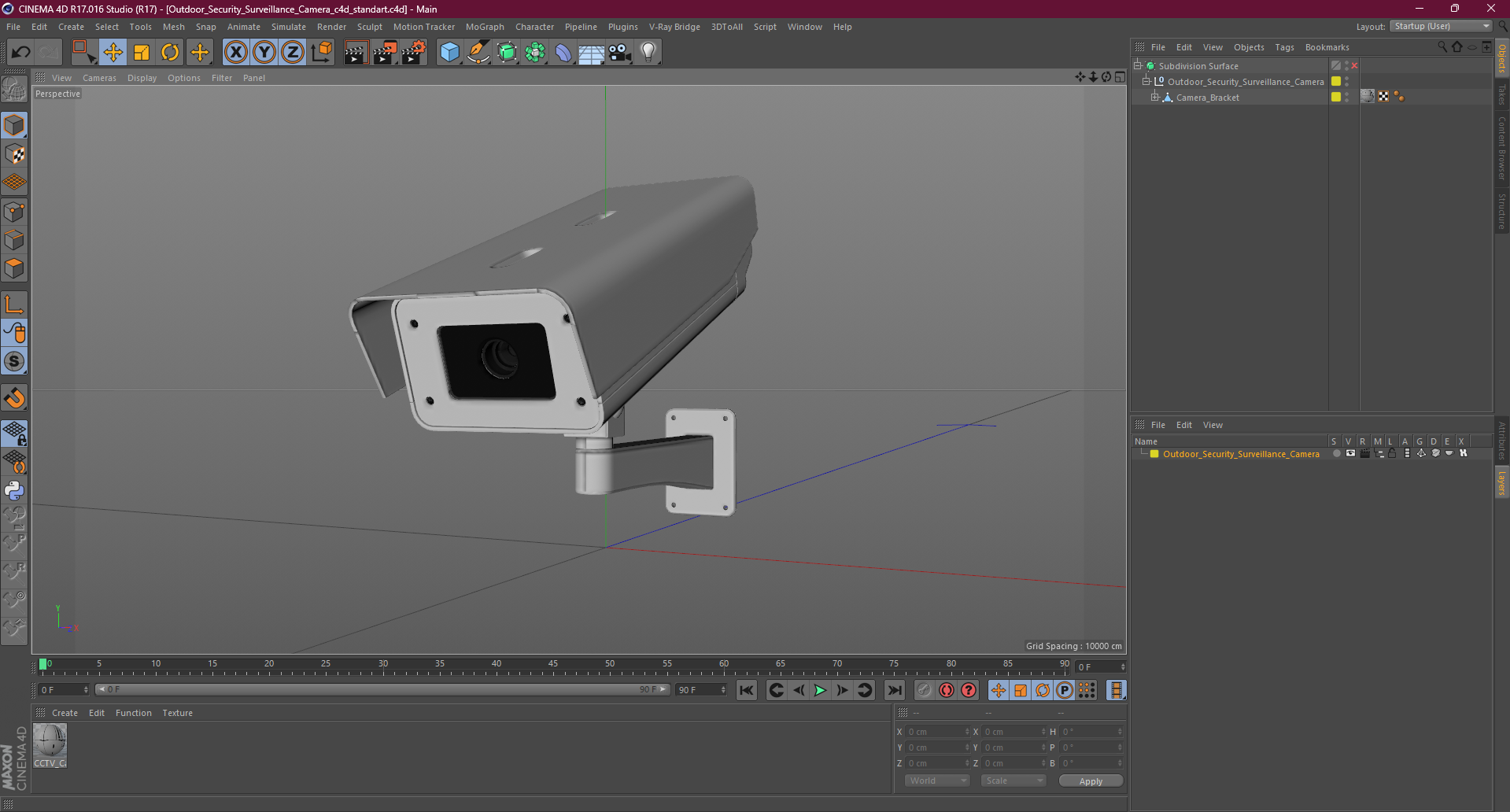The height and width of the screenshot is (812, 1510).
Task: Select the Scale tool
Action: (142, 53)
